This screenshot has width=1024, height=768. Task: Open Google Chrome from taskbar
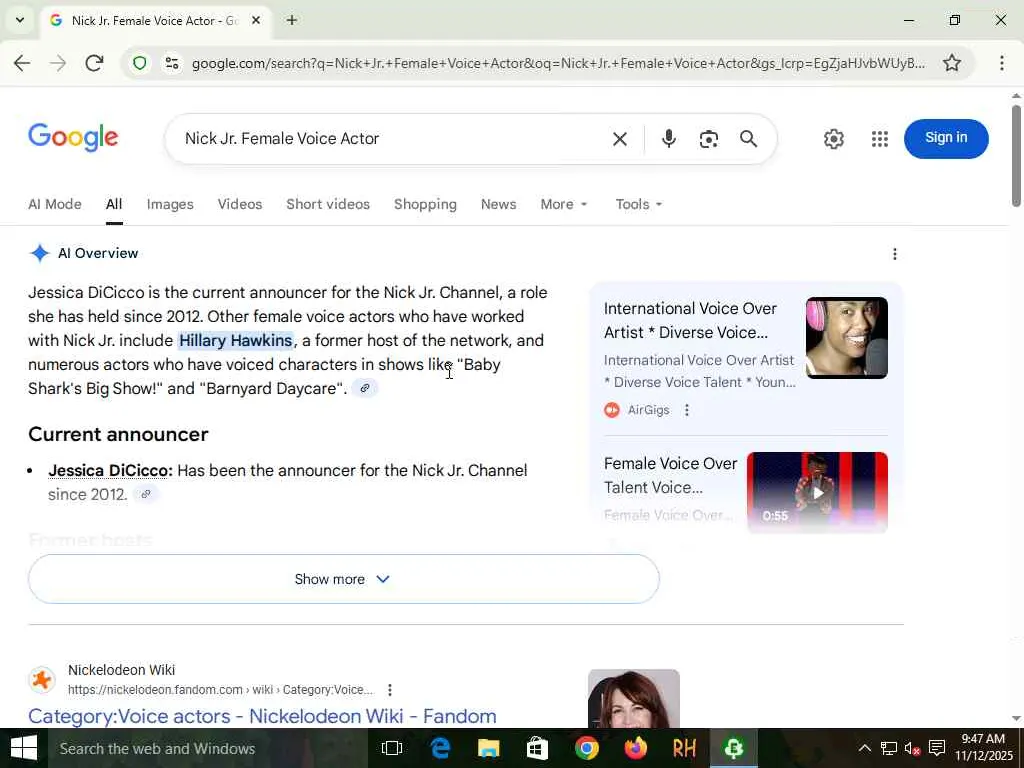pyautogui.click(x=586, y=748)
